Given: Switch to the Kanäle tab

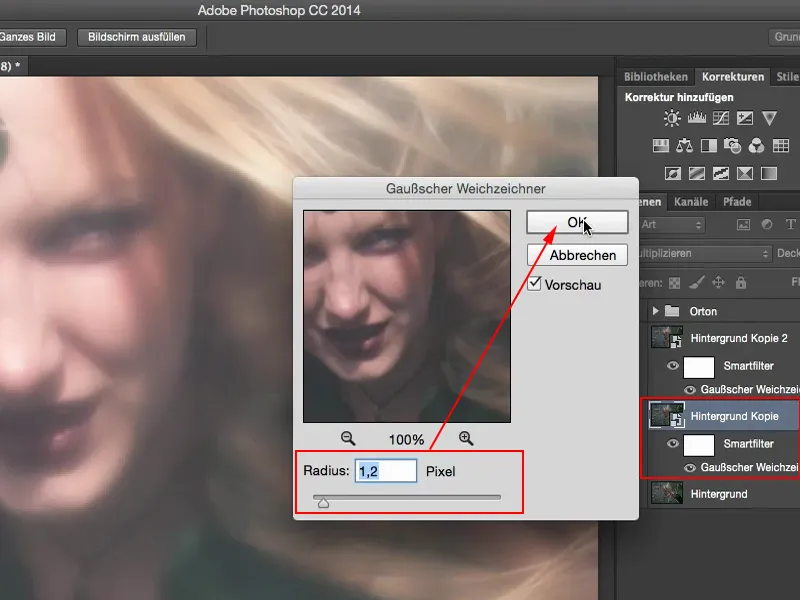Looking at the screenshot, I should 691,202.
